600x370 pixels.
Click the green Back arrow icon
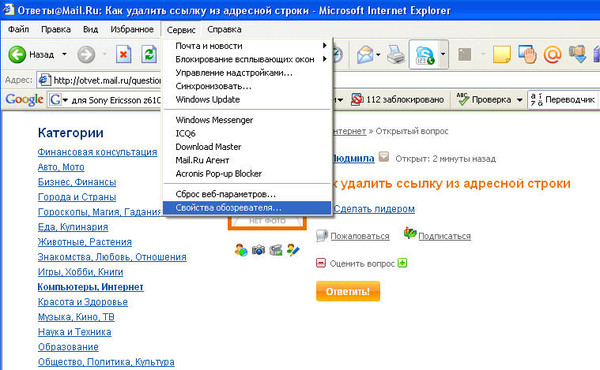point(17,55)
